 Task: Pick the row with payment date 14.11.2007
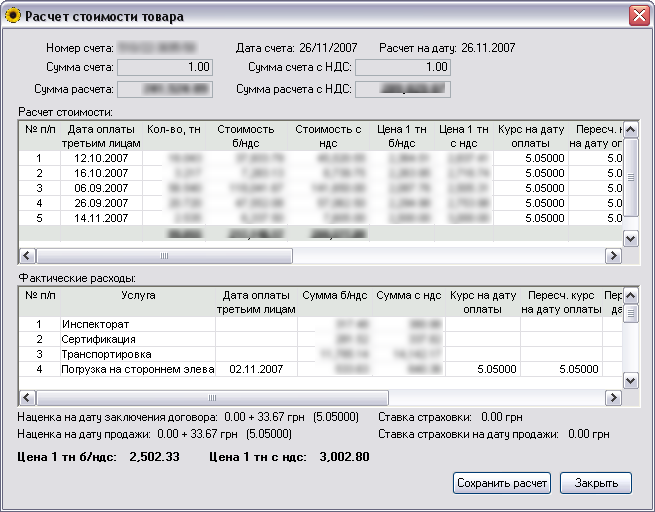(102, 218)
